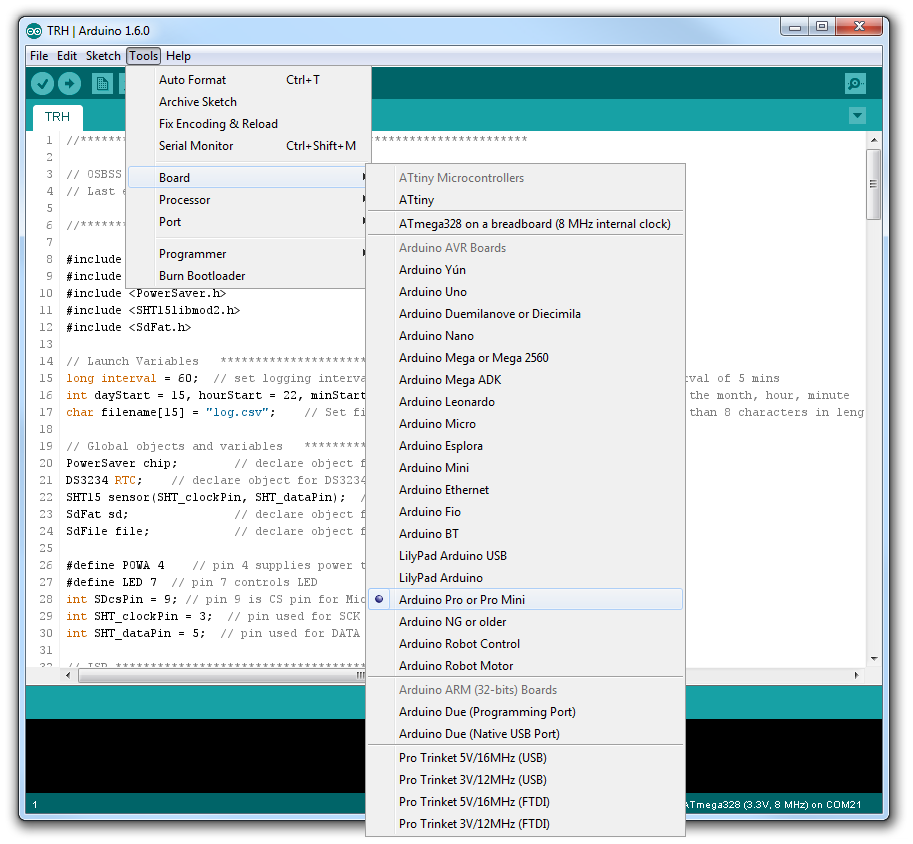Expand the Port submenu
Image resolution: width=913 pixels, height=844 pixels.
click(249, 222)
